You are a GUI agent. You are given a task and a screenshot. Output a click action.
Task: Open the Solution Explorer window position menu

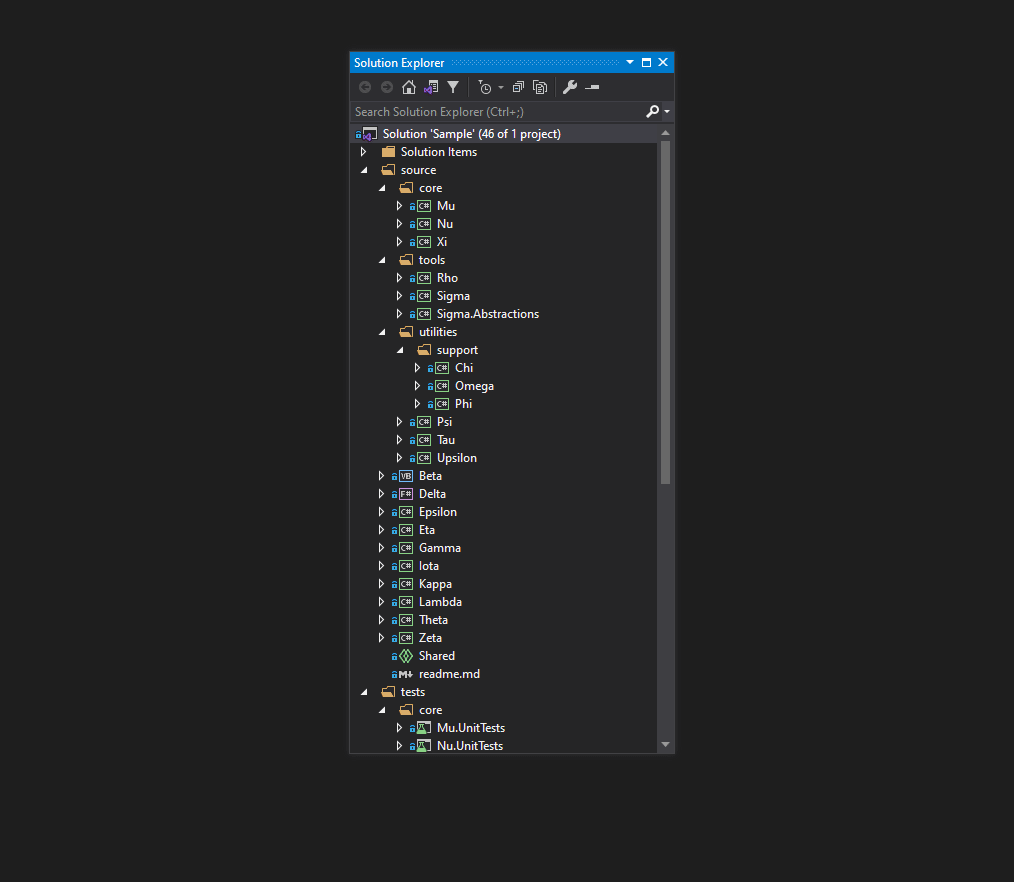[x=630, y=62]
